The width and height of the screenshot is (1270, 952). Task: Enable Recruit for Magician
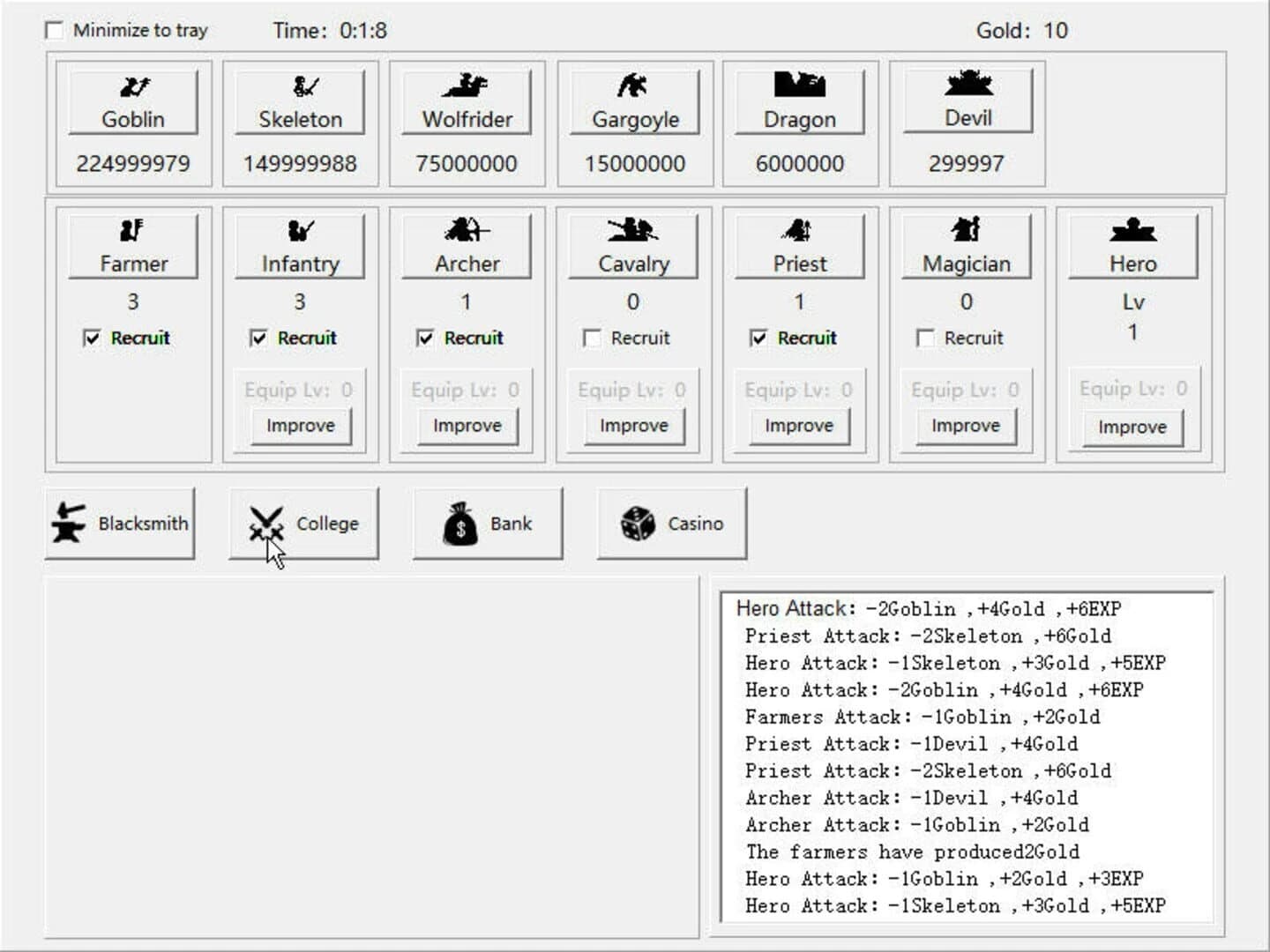pos(924,338)
